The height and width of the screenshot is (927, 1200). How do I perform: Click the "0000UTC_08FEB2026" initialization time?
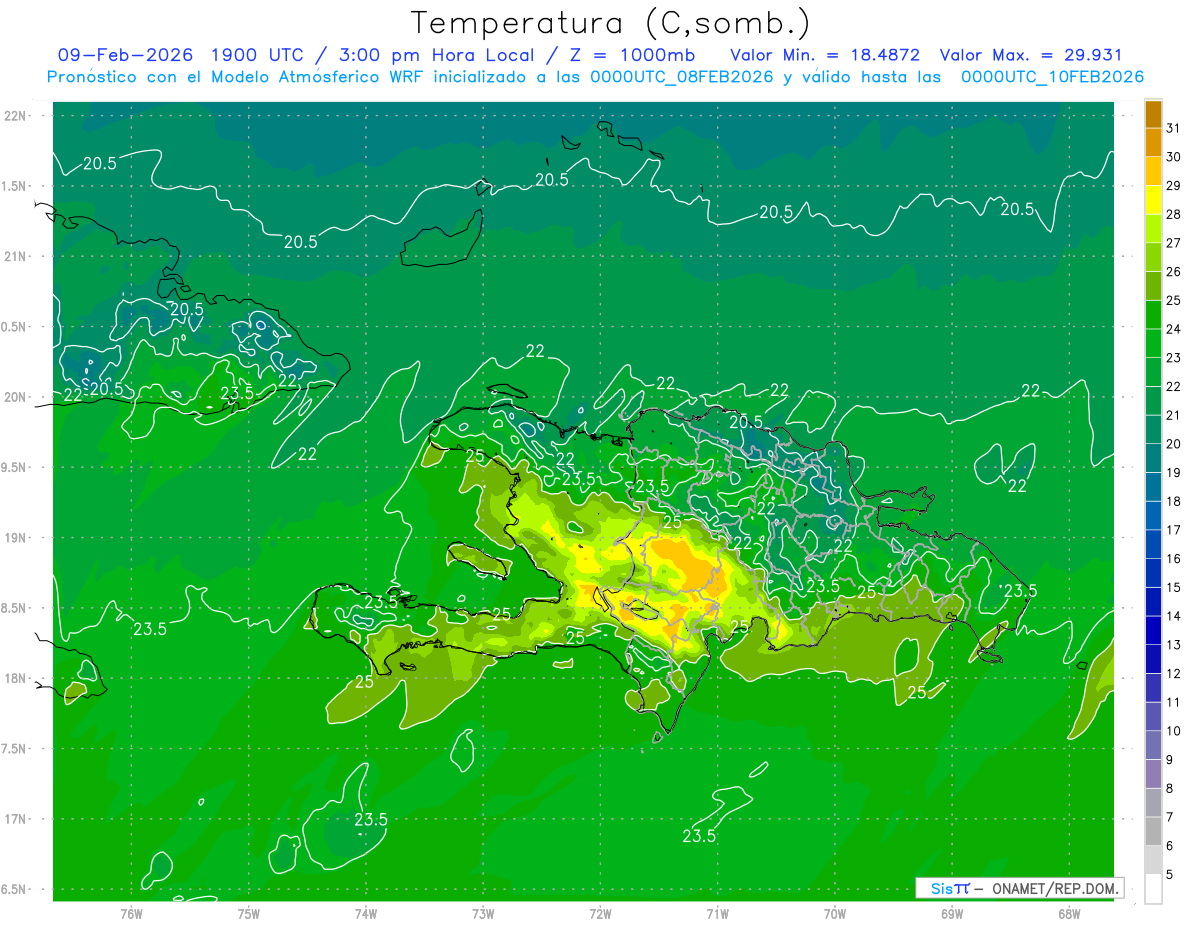pyautogui.click(x=682, y=77)
